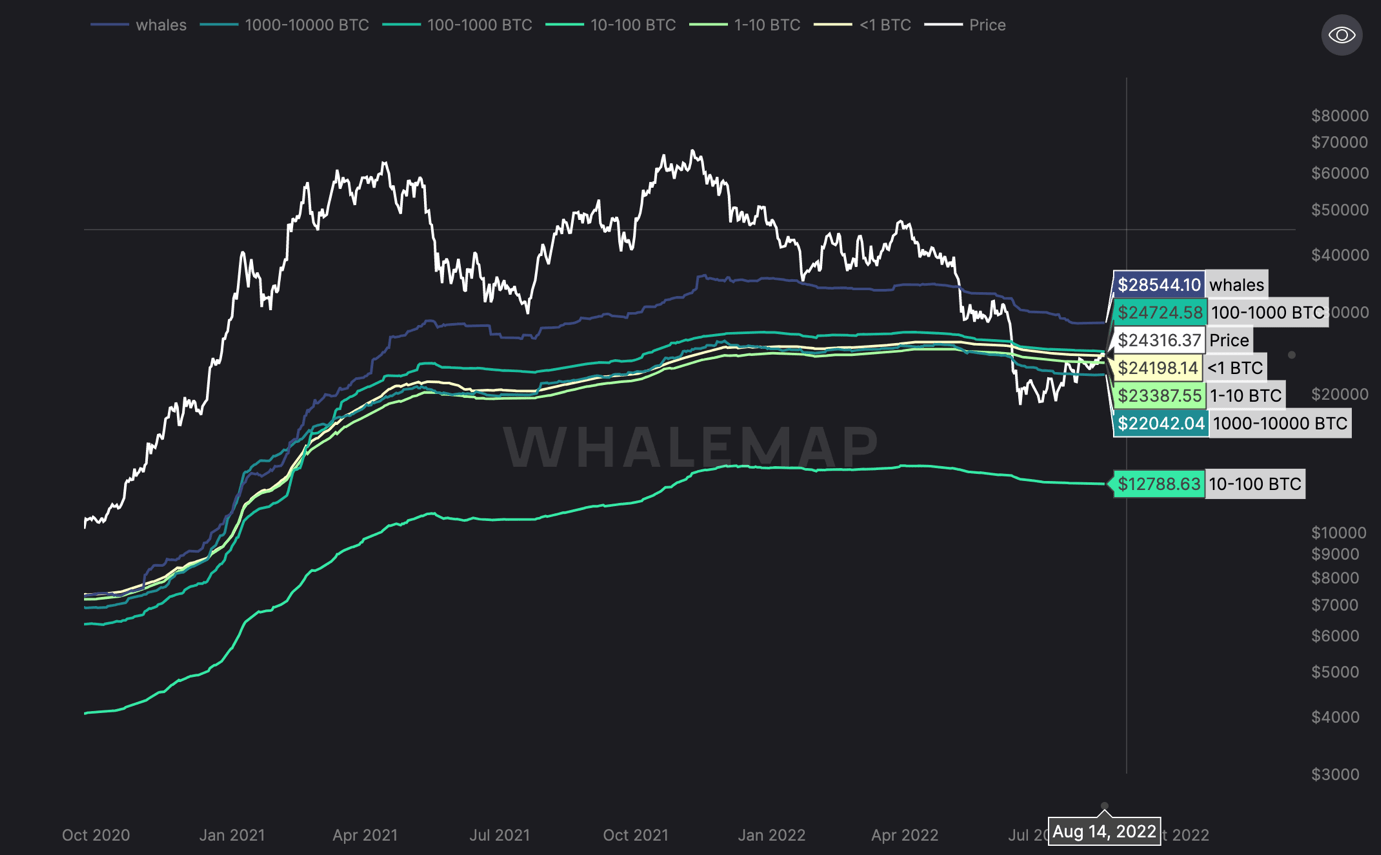1381x855 pixels.
Task: Click the Jan 2021 x-axis label
Action: click(x=232, y=835)
